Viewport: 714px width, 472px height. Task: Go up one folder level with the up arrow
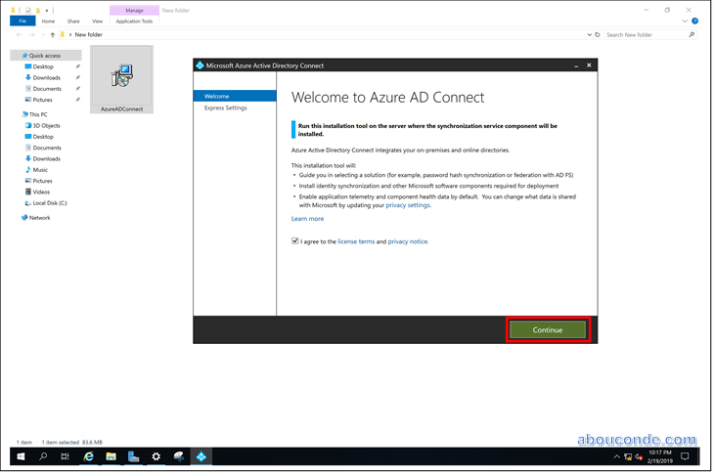(52, 34)
